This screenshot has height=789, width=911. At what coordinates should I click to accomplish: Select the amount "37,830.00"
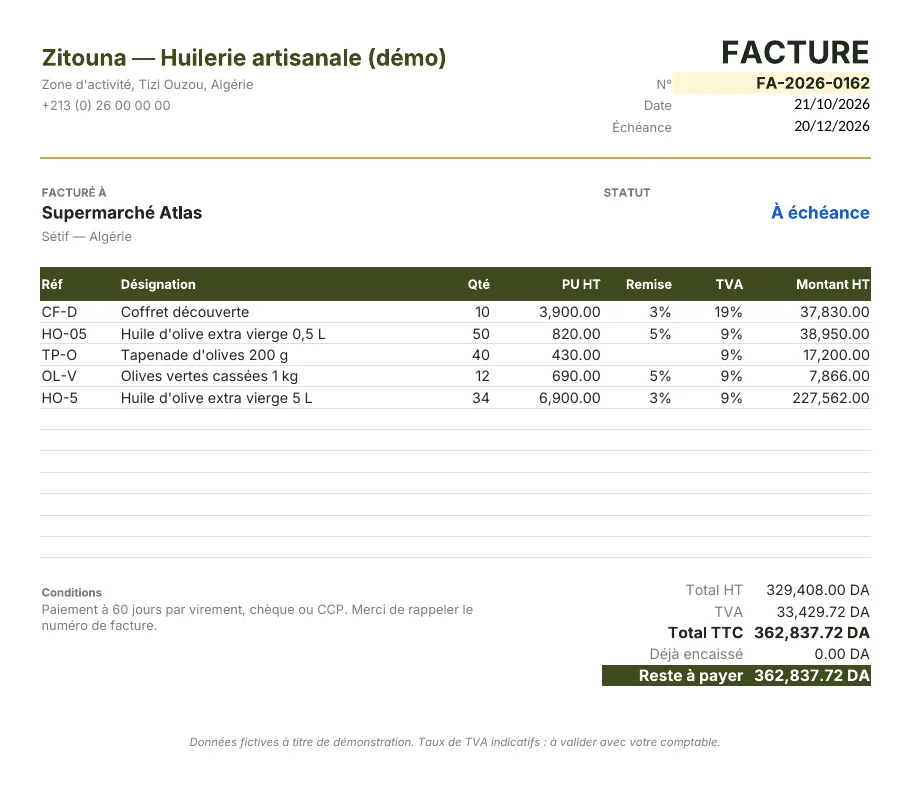pos(835,312)
